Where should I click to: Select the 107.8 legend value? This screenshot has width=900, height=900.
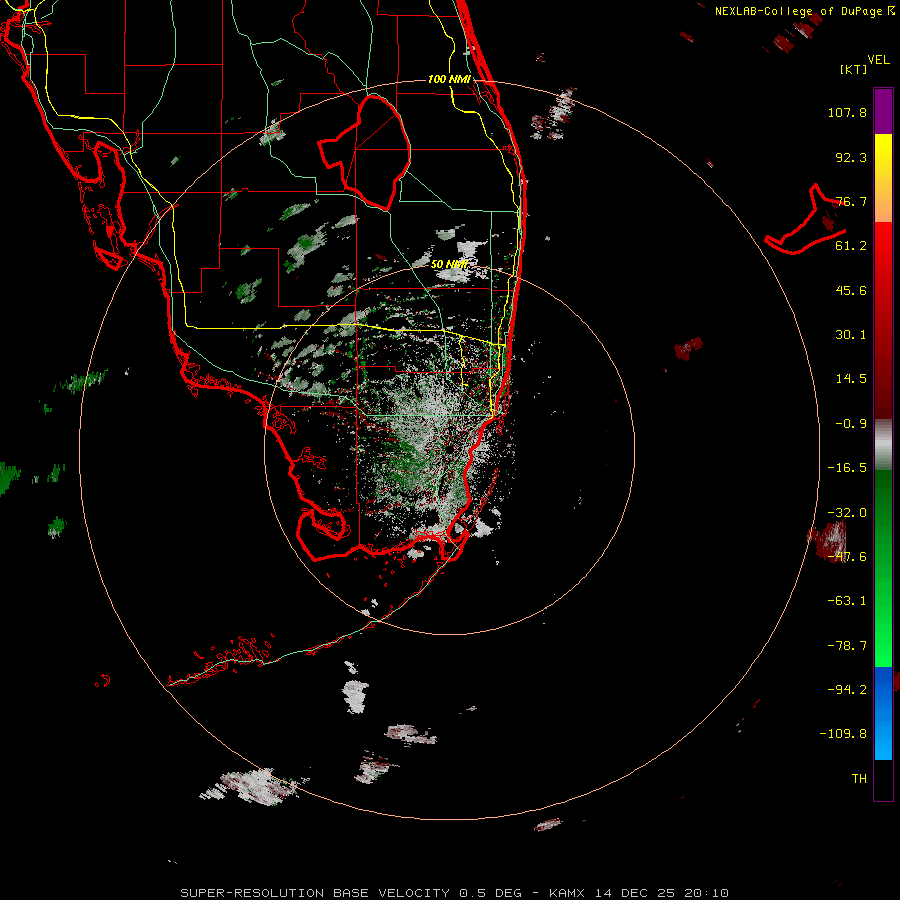847,112
